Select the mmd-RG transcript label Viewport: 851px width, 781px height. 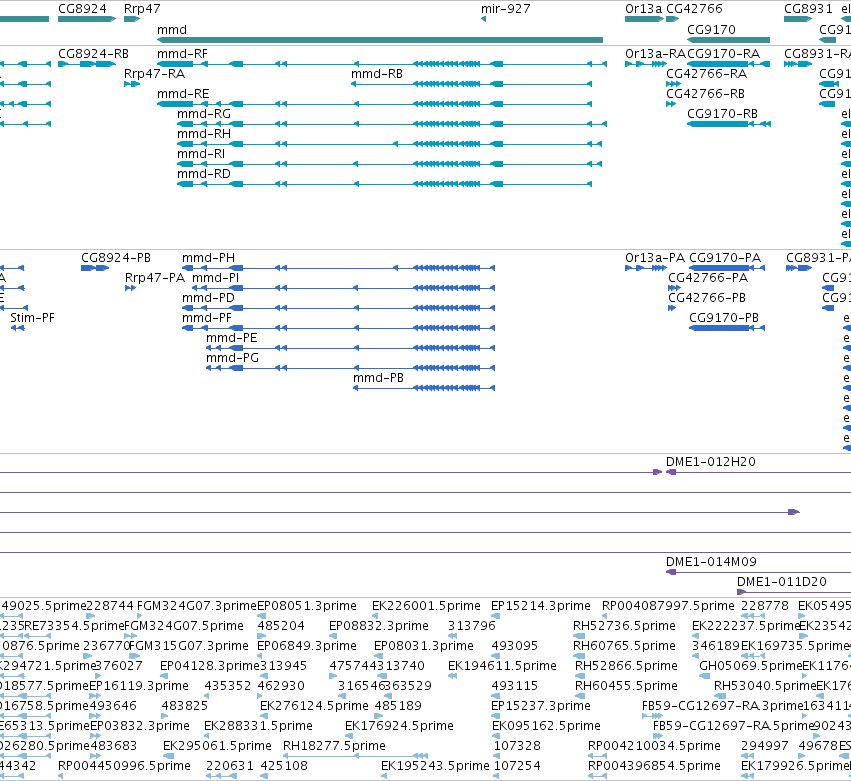coord(204,114)
